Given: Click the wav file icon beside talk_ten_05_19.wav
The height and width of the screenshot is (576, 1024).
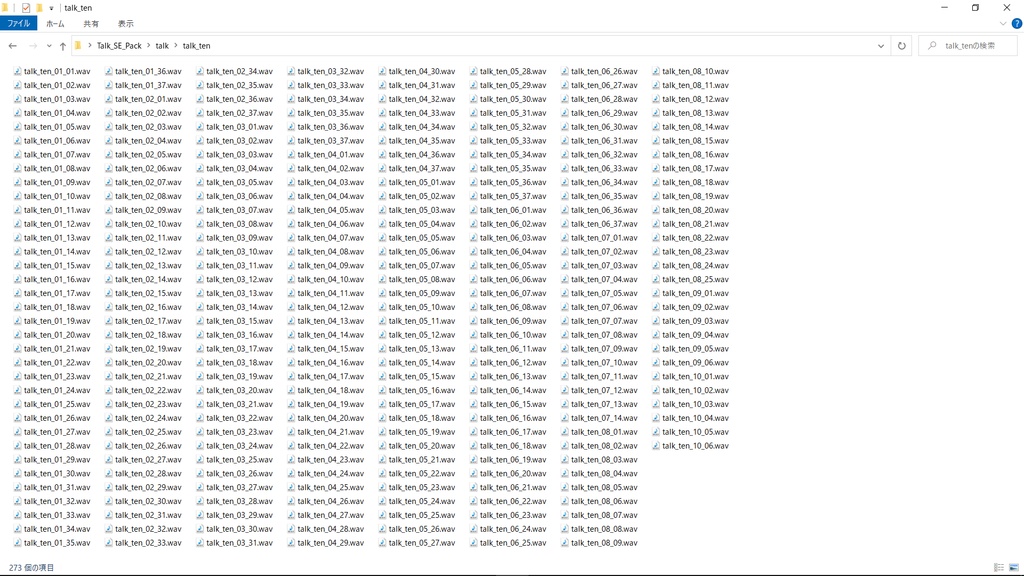Looking at the screenshot, I should point(382,432).
